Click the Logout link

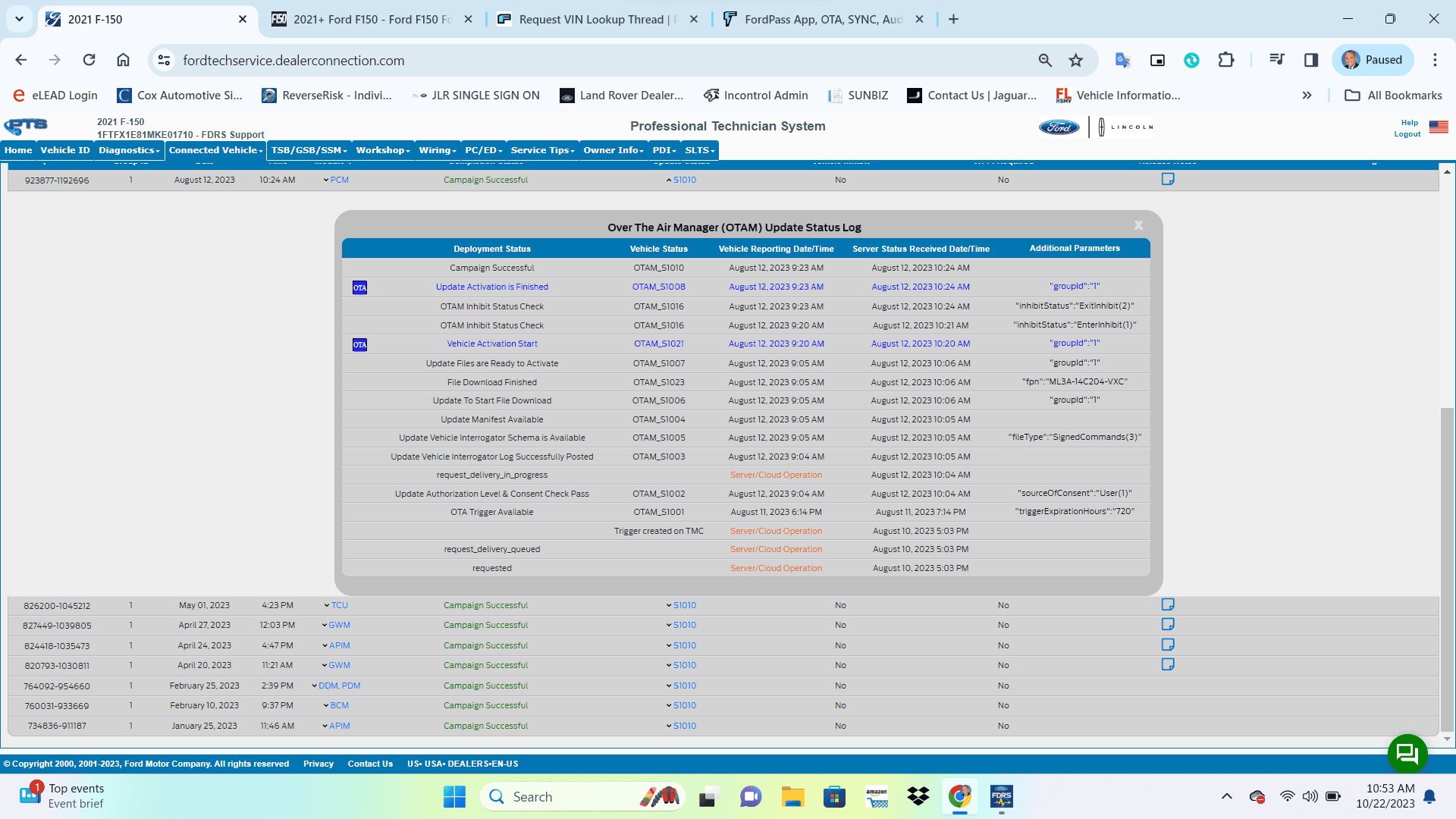(1407, 134)
